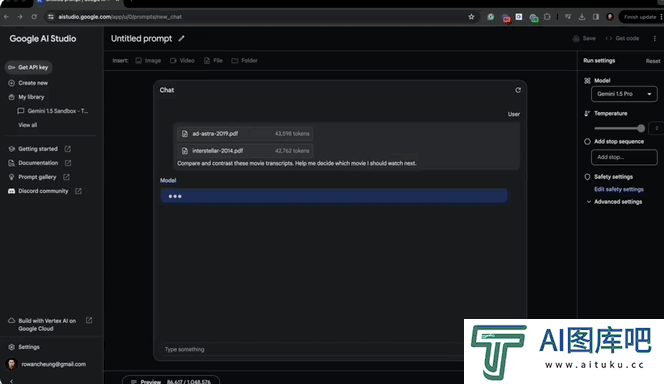Bookmark this page with the star icon

click(471, 17)
